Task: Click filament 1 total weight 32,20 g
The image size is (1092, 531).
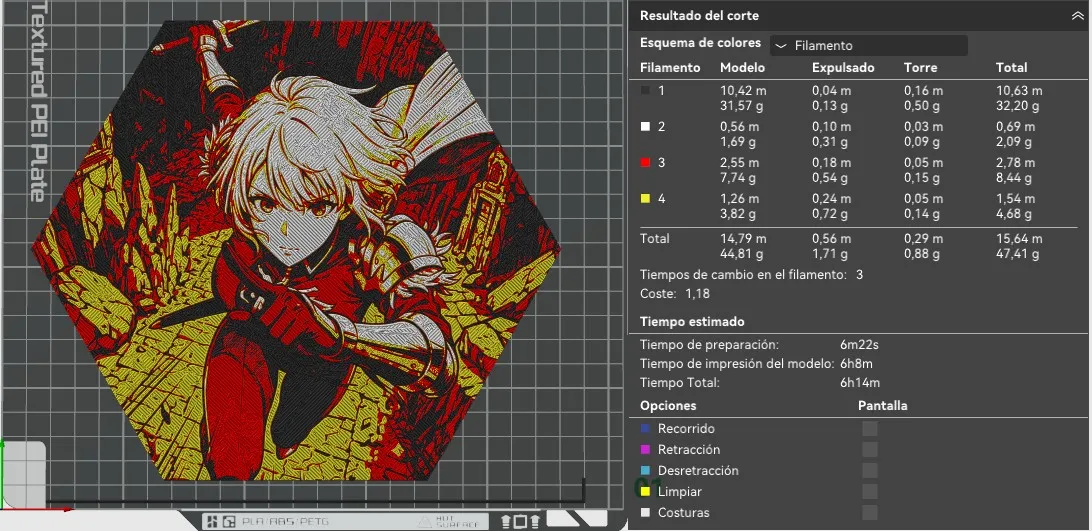Action: (1017, 106)
